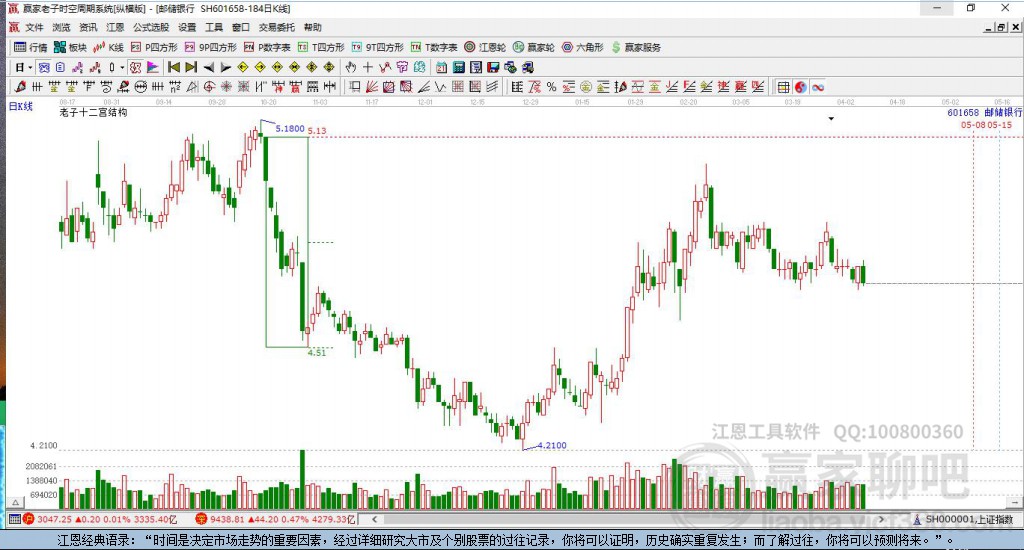
Task: Click the horizontal scrollbar left arrow
Action: [x=374, y=519]
